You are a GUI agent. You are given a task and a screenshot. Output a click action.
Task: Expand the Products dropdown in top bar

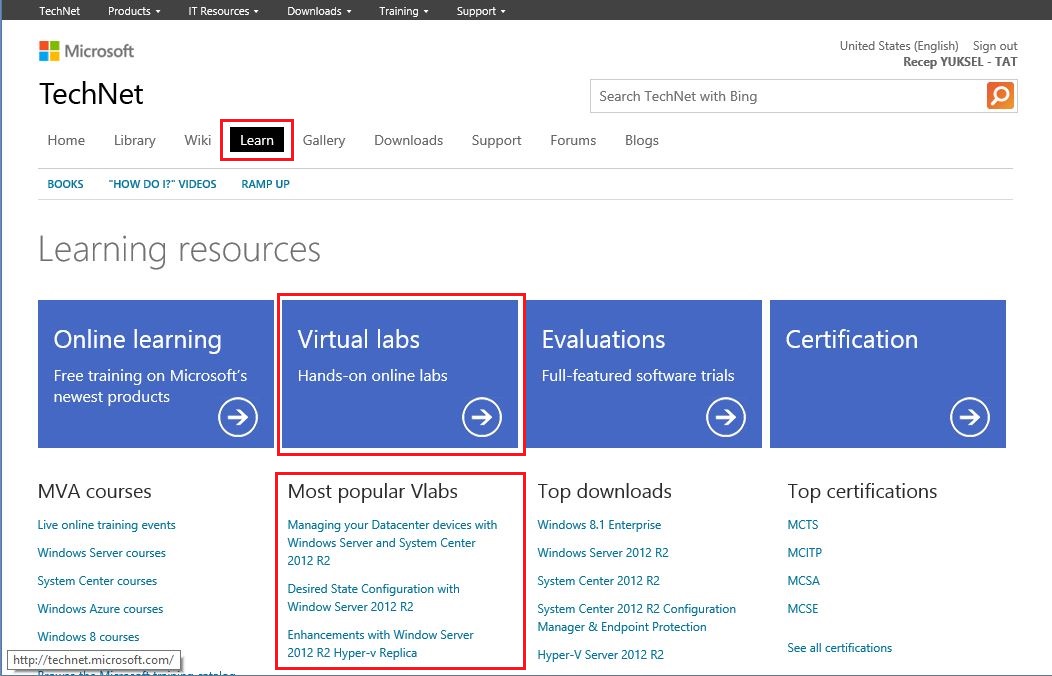(134, 11)
